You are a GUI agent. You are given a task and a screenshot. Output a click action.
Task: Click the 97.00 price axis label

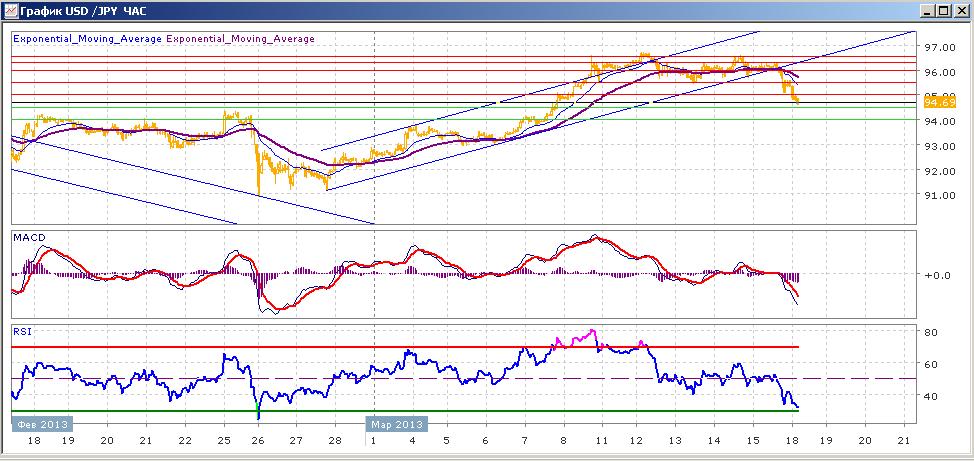(x=939, y=47)
